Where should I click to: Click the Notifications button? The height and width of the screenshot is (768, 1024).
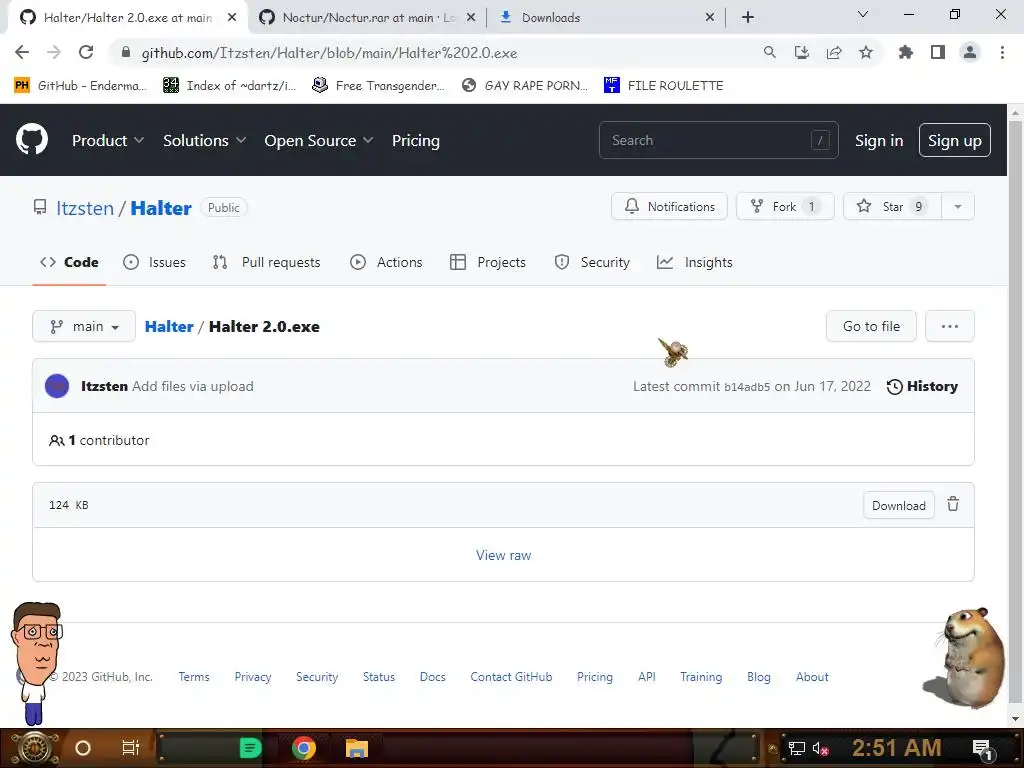(x=669, y=206)
